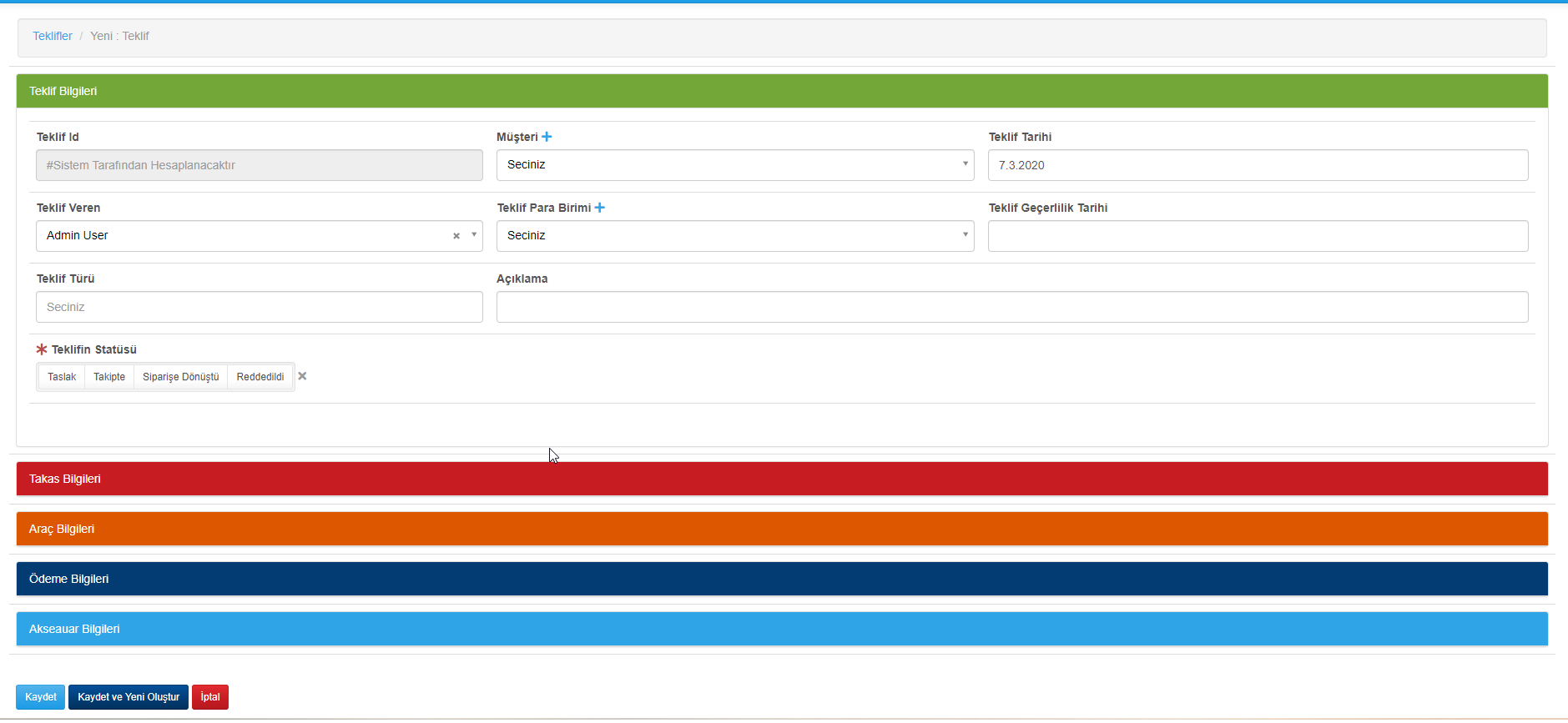The height and width of the screenshot is (723, 1568).
Task: Open the Teklif Veren dropdown arrow
Action: coord(474,235)
